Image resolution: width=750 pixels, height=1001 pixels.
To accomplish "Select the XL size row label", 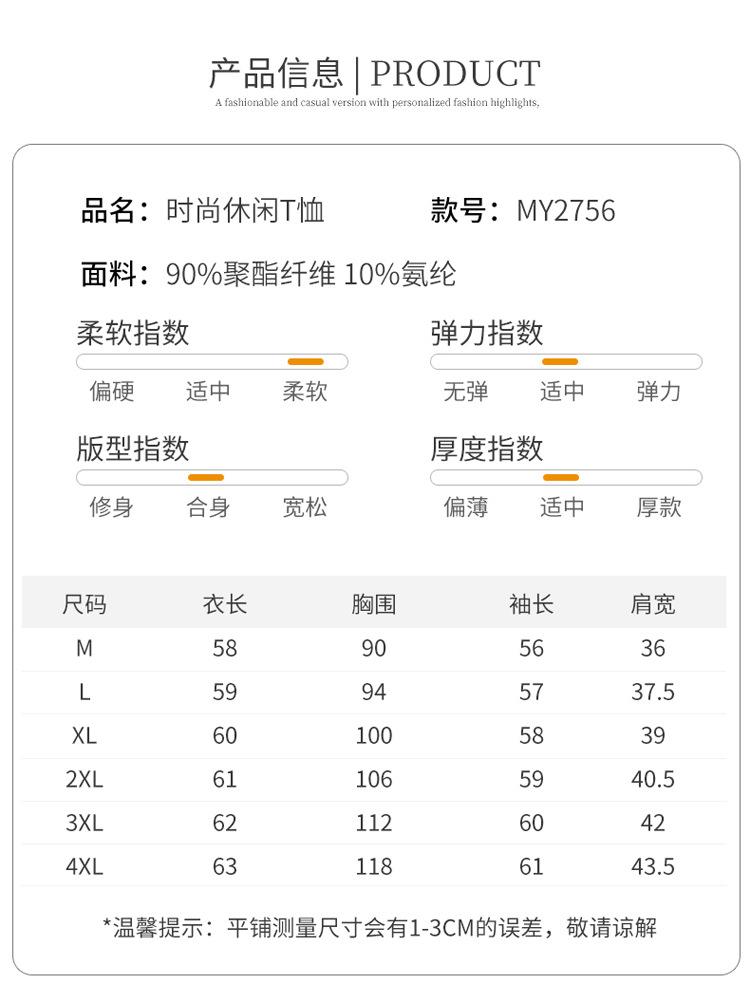I will pos(84,736).
